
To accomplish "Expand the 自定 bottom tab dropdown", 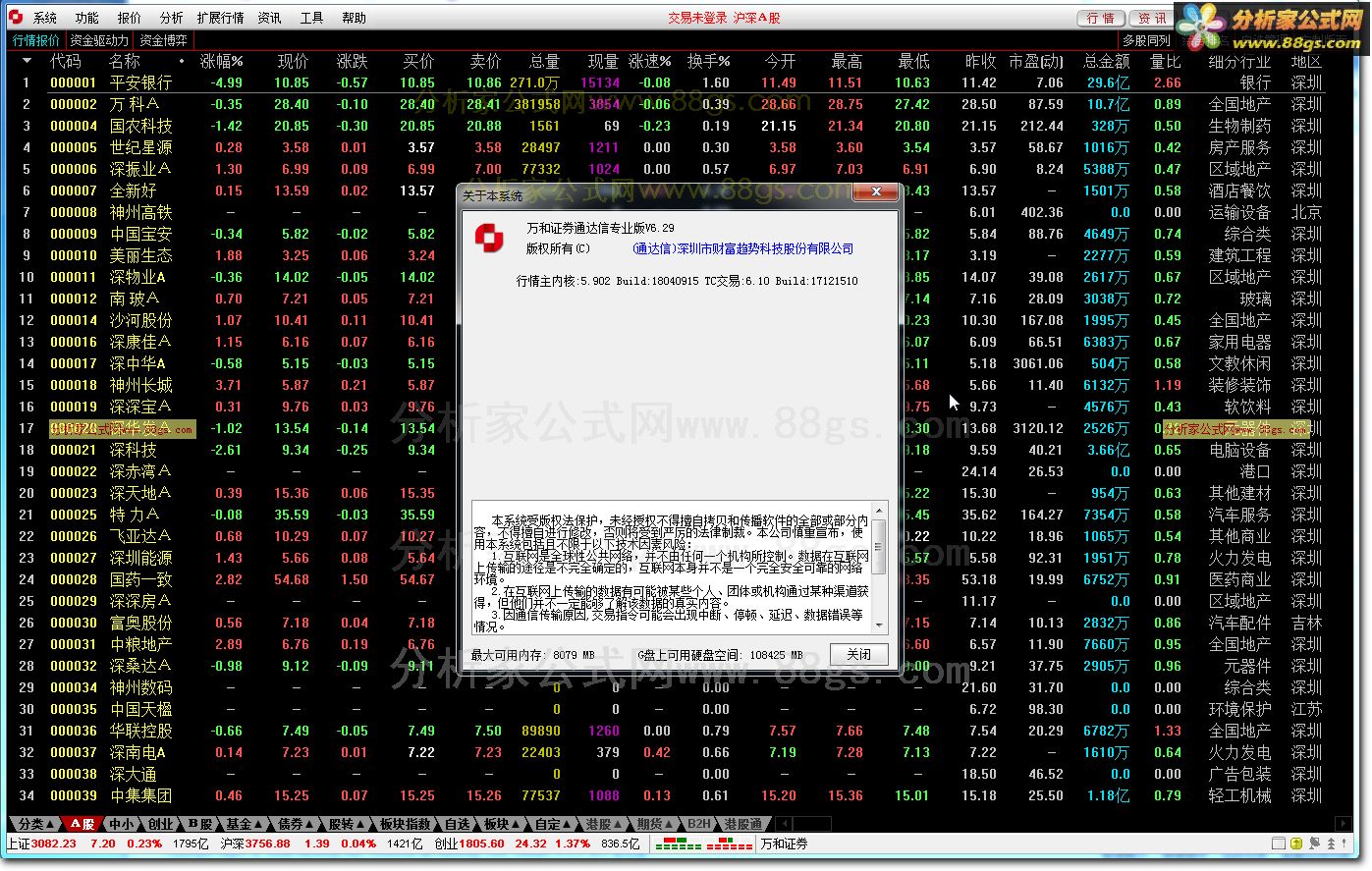I will point(552,824).
